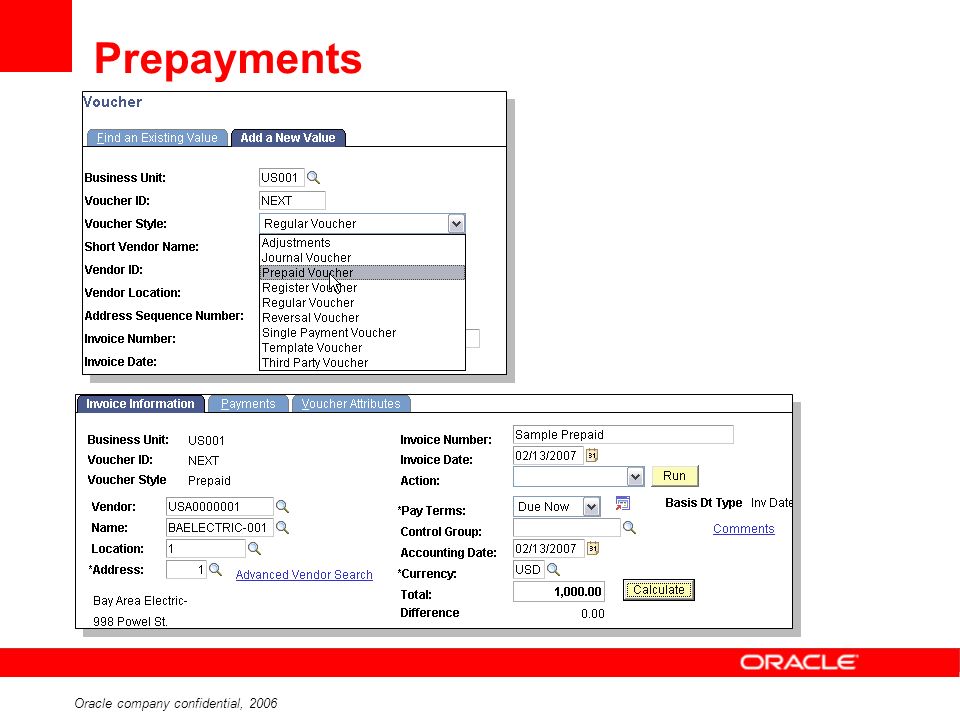
Task: Click the Pay Terms detail icon
Action: pos(623,503)
